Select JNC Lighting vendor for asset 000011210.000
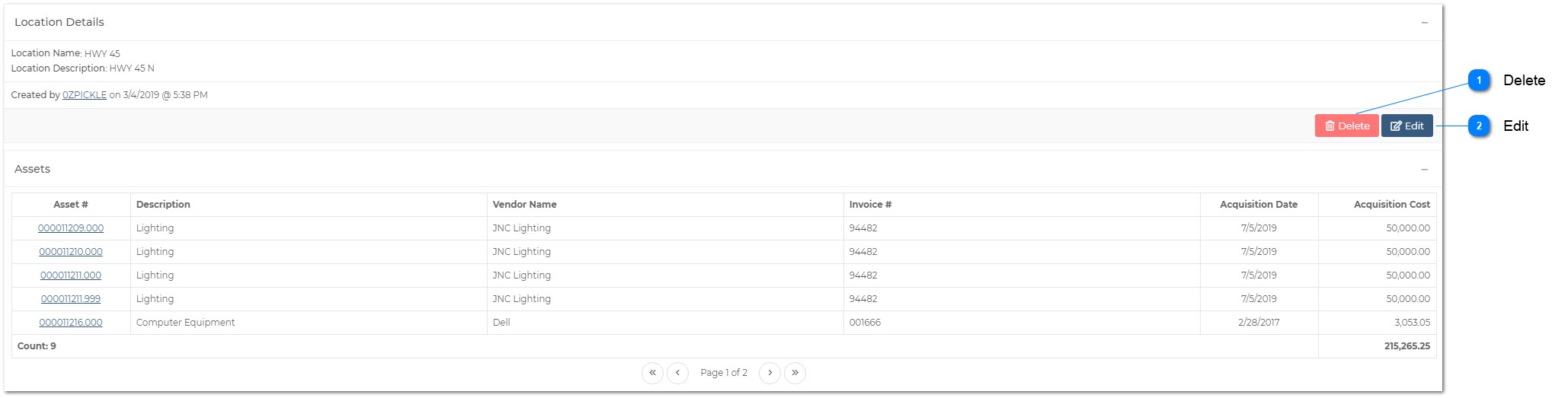The image size is (1568, 398). [665, 251]
